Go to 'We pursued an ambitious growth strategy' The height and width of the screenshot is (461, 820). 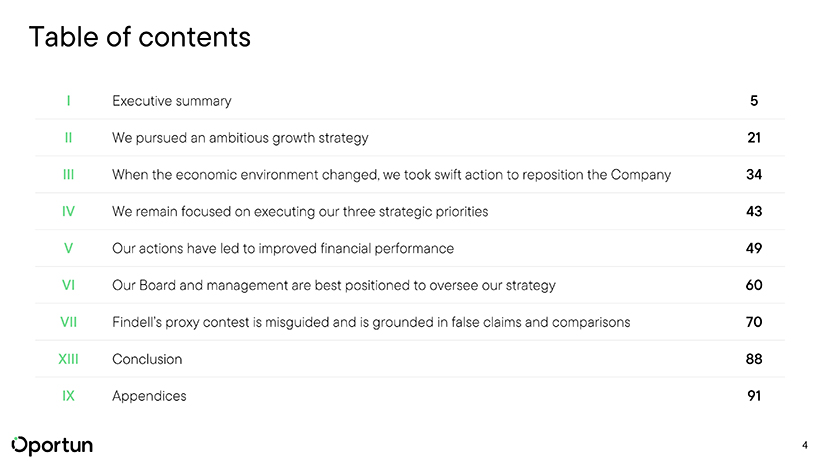coord(240,138)
